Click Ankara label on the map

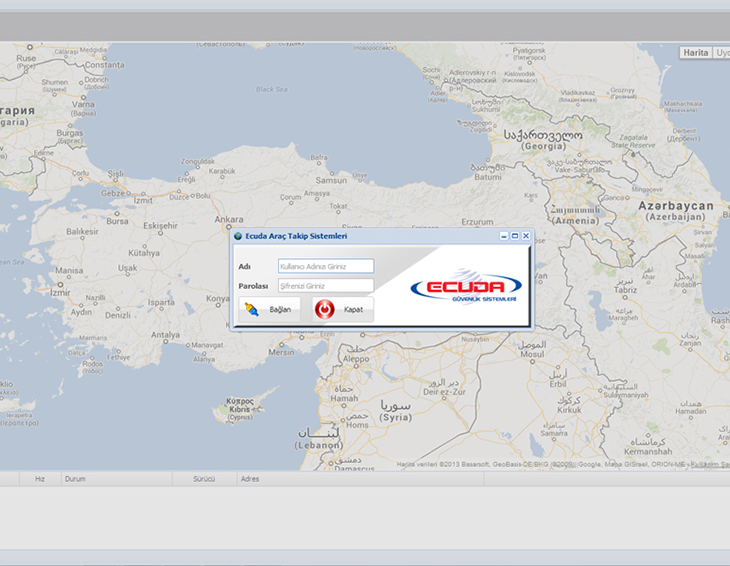point(229,219)
